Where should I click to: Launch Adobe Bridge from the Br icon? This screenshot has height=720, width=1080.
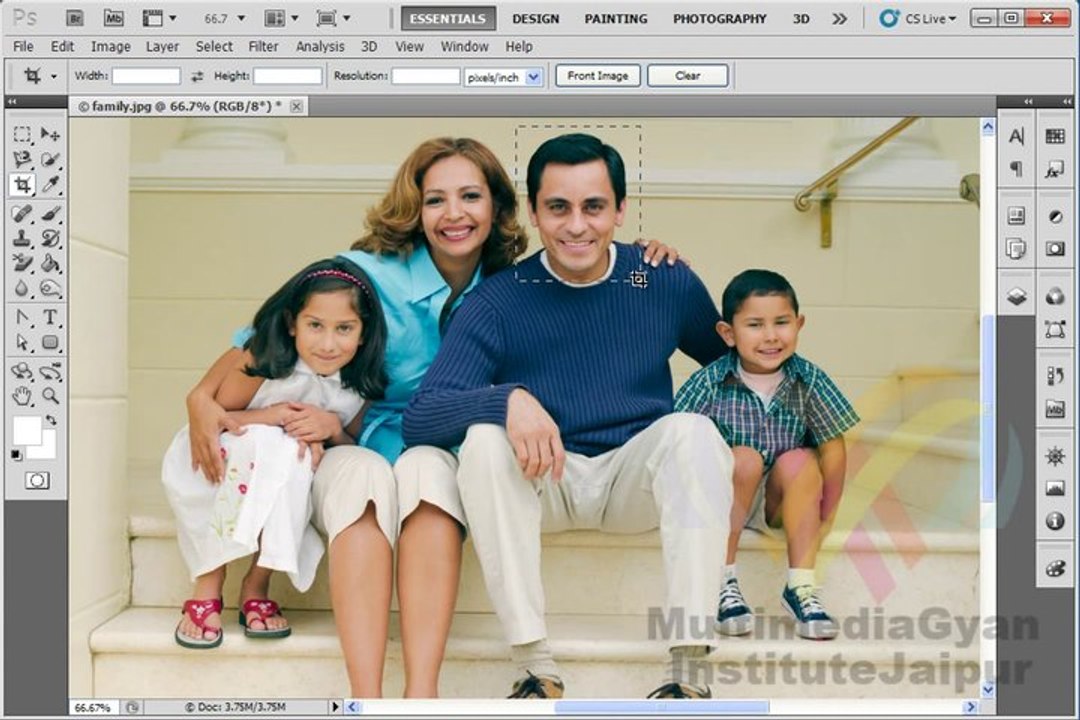tap(74, 19)
